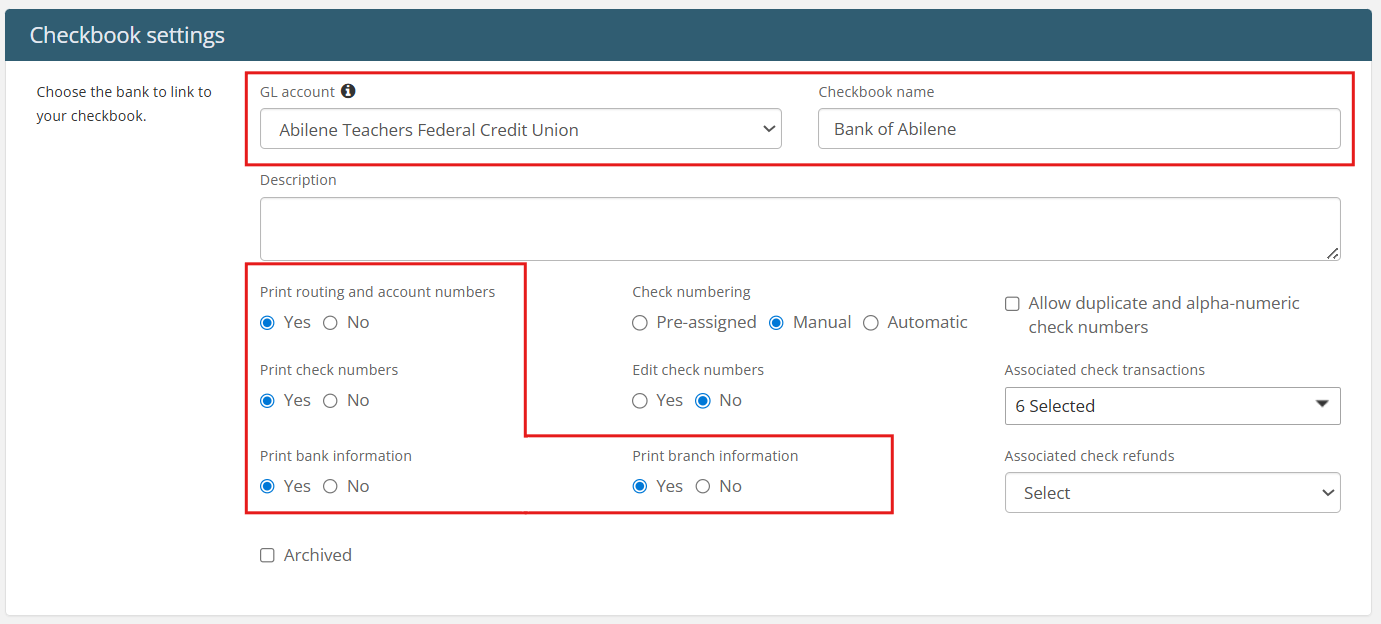Screen dimensions: 1381x624
Task: Open Associated check transactions dropdown
Action: coord(1172,406)
